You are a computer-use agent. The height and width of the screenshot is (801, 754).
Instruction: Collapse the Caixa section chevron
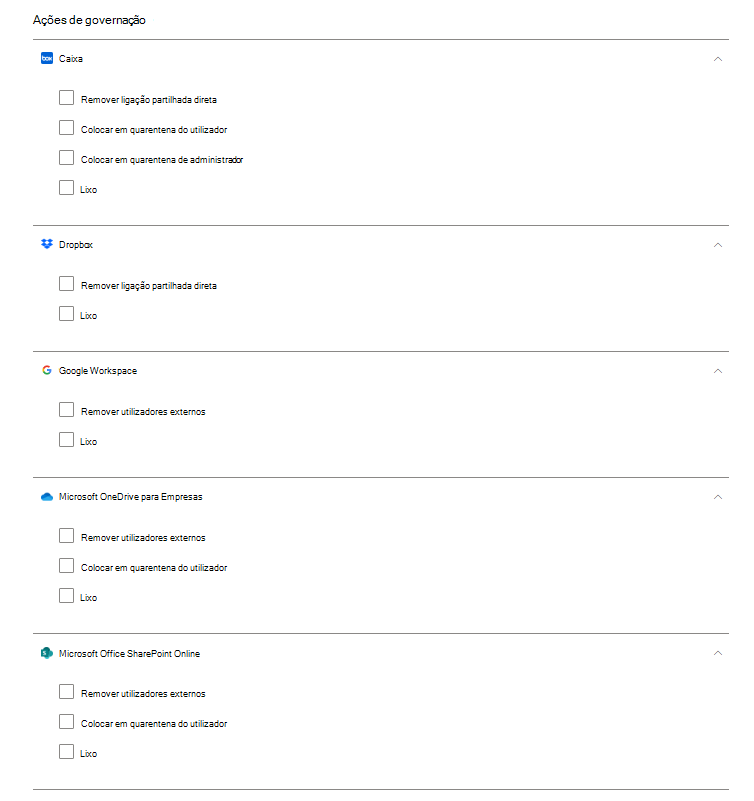tap(718, 59)
